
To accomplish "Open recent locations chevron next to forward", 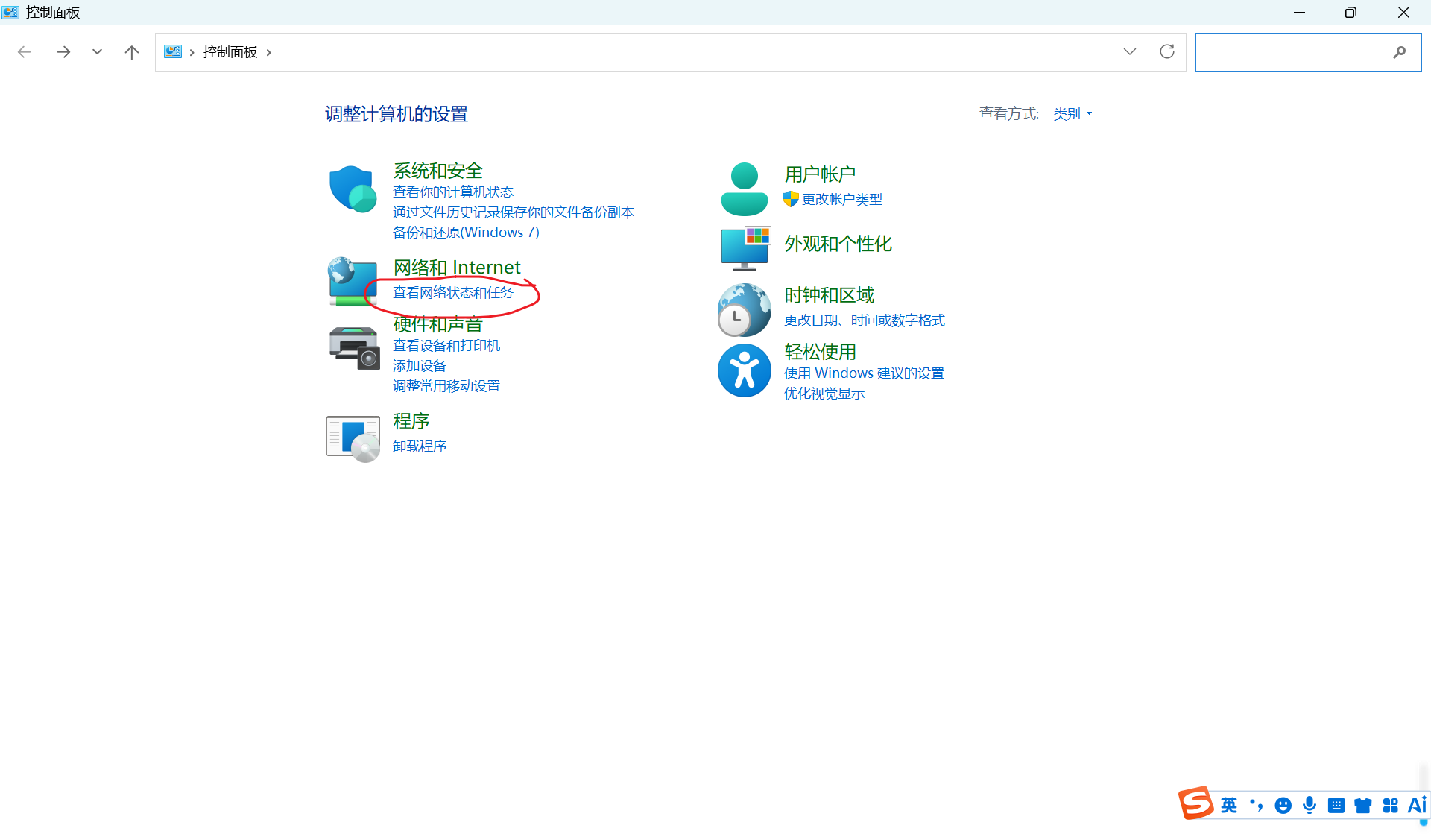I will point(97,51).
